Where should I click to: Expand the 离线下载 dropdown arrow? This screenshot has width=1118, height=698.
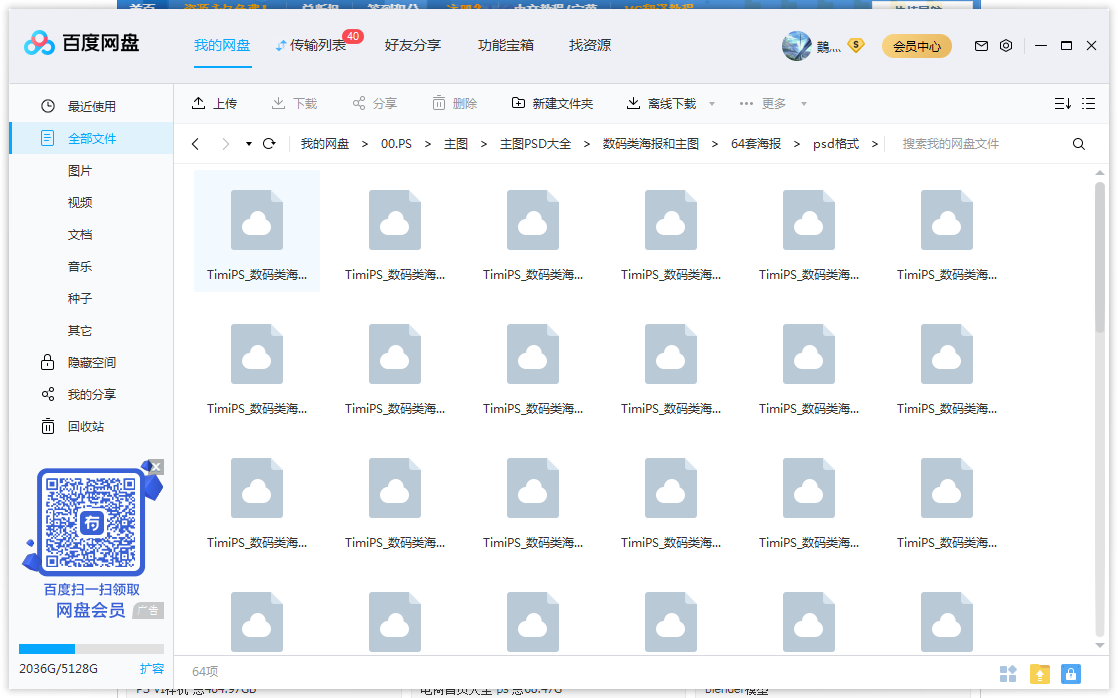point(712,104)
